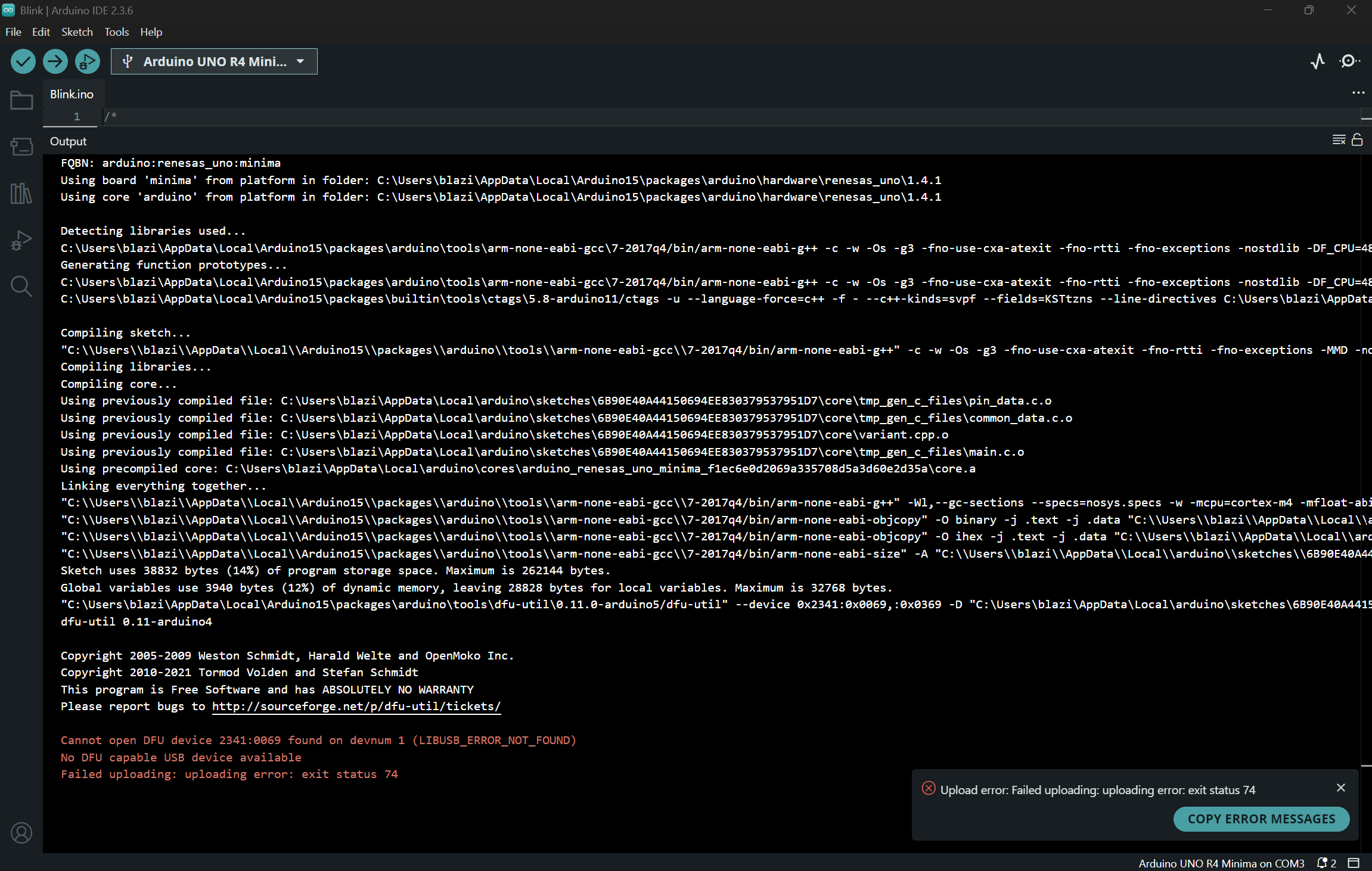
Task: Toggle the output scroll lock icon
Action: (1357, 140)
